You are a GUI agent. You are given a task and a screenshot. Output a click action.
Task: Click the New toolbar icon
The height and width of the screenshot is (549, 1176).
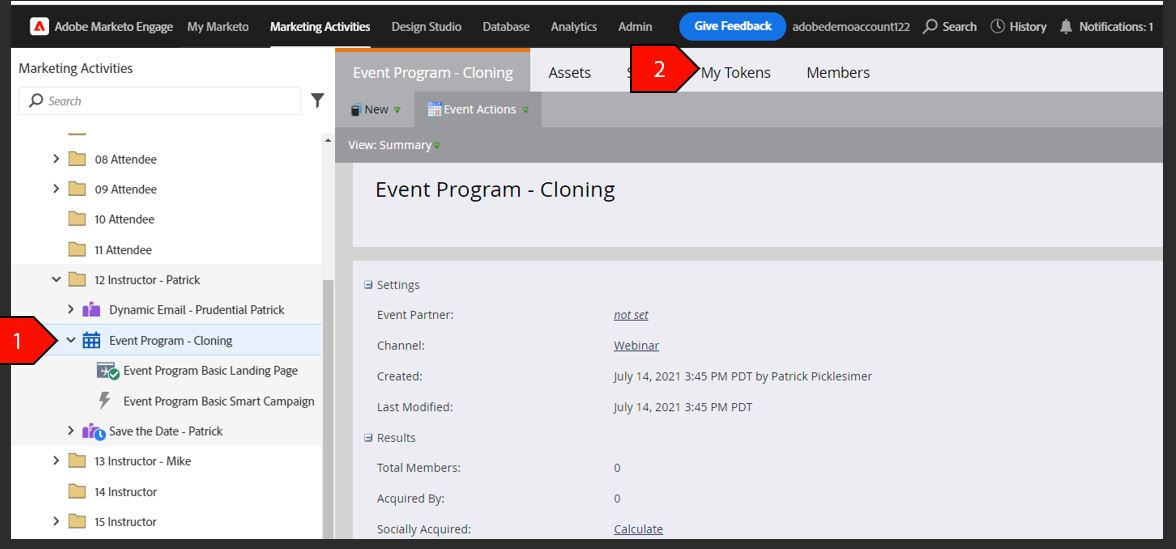pos(356,110)
